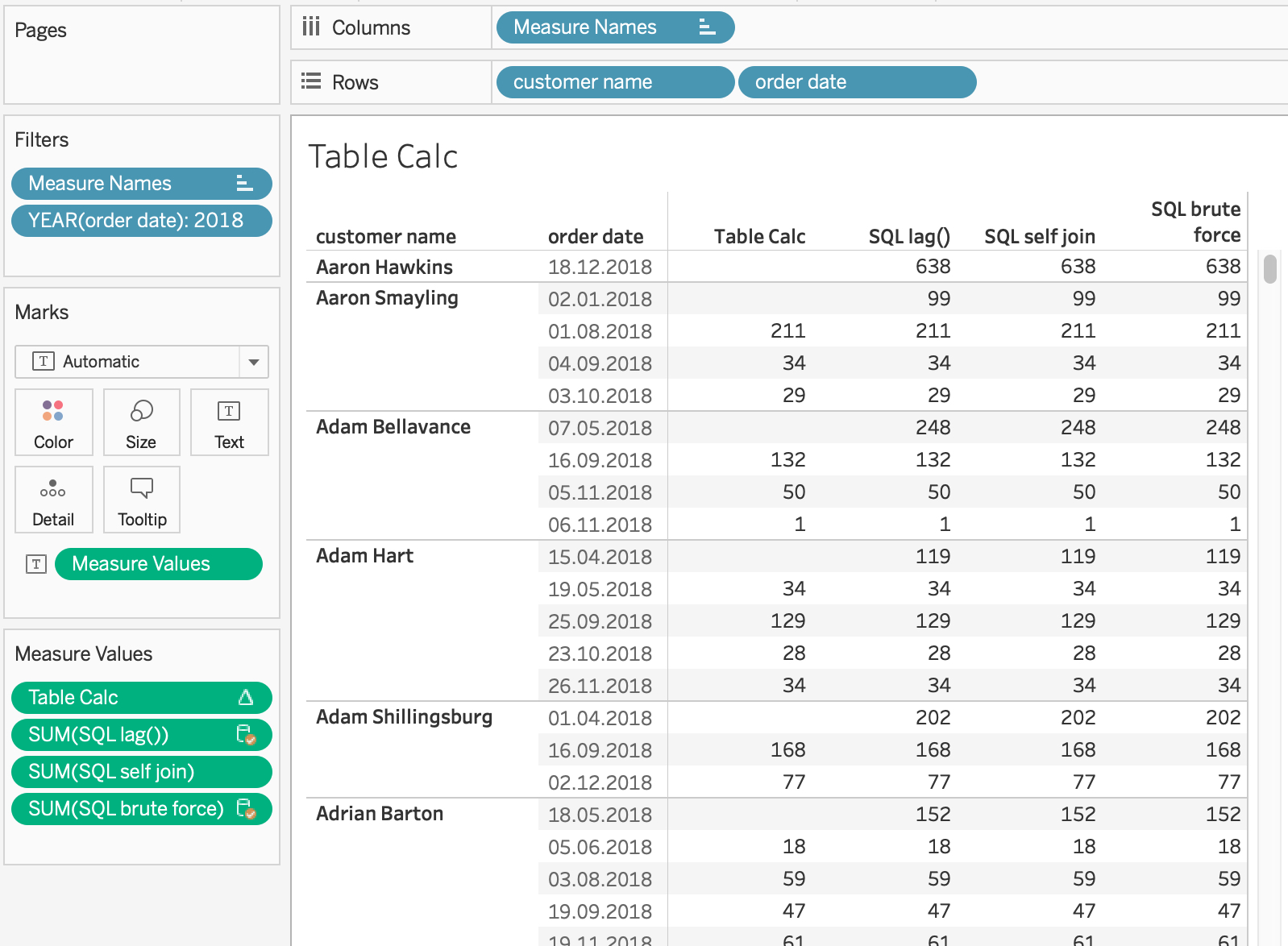Select the Measure Names pill in Columns

[x=615, y=27]
